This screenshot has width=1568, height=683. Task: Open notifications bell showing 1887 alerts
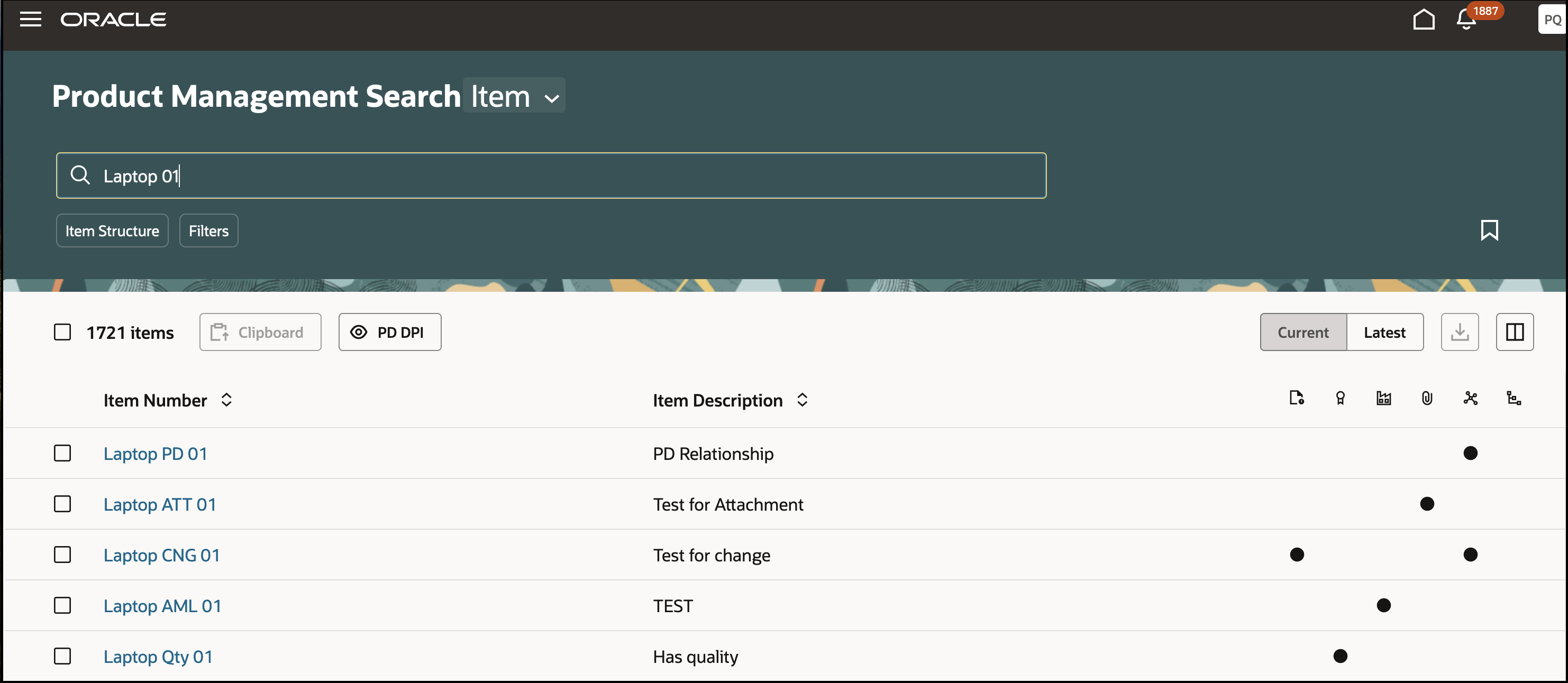(x=1466, y=20)
